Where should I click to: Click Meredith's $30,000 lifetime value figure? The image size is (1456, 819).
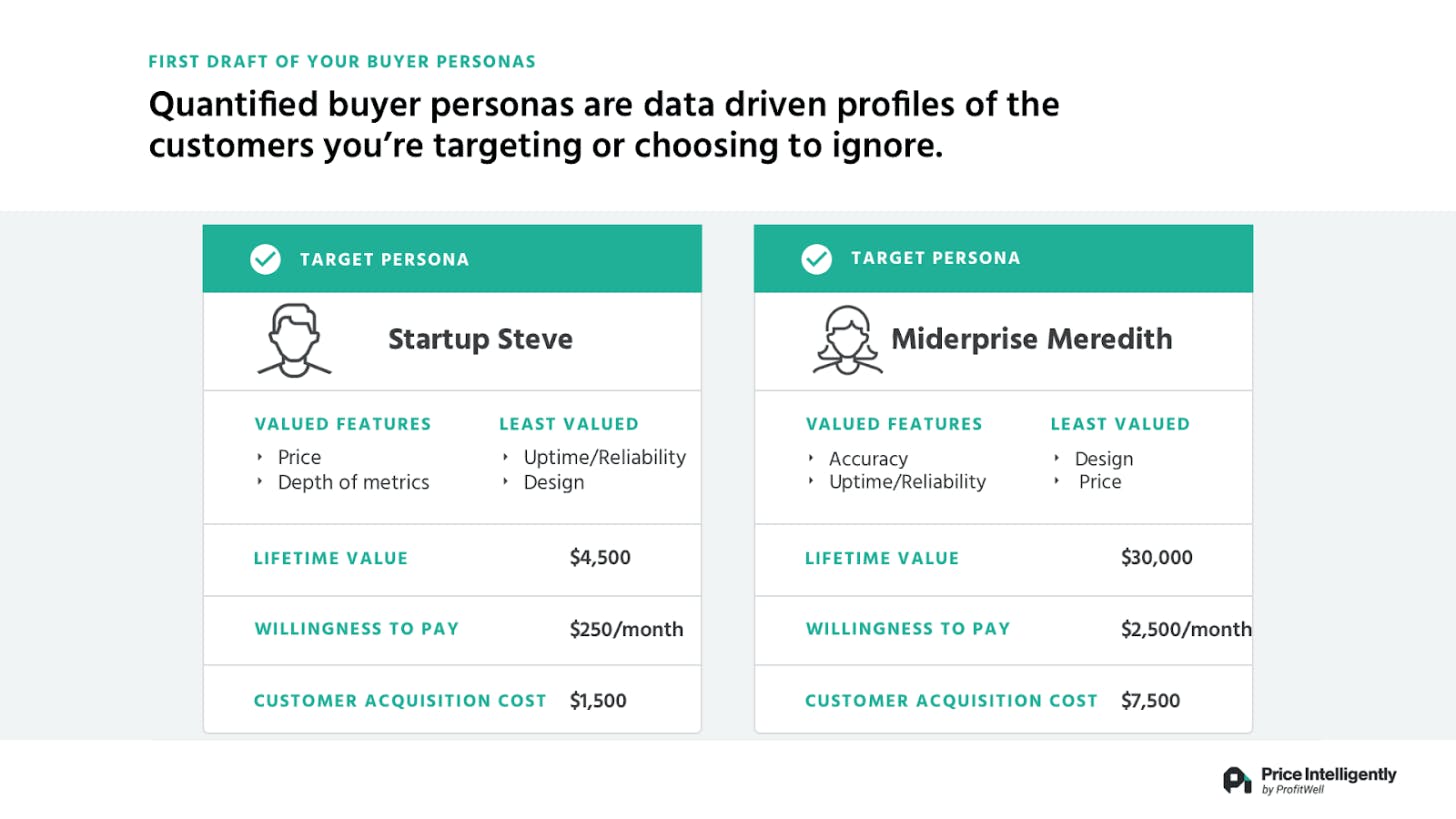click(x=1157, y=557)
